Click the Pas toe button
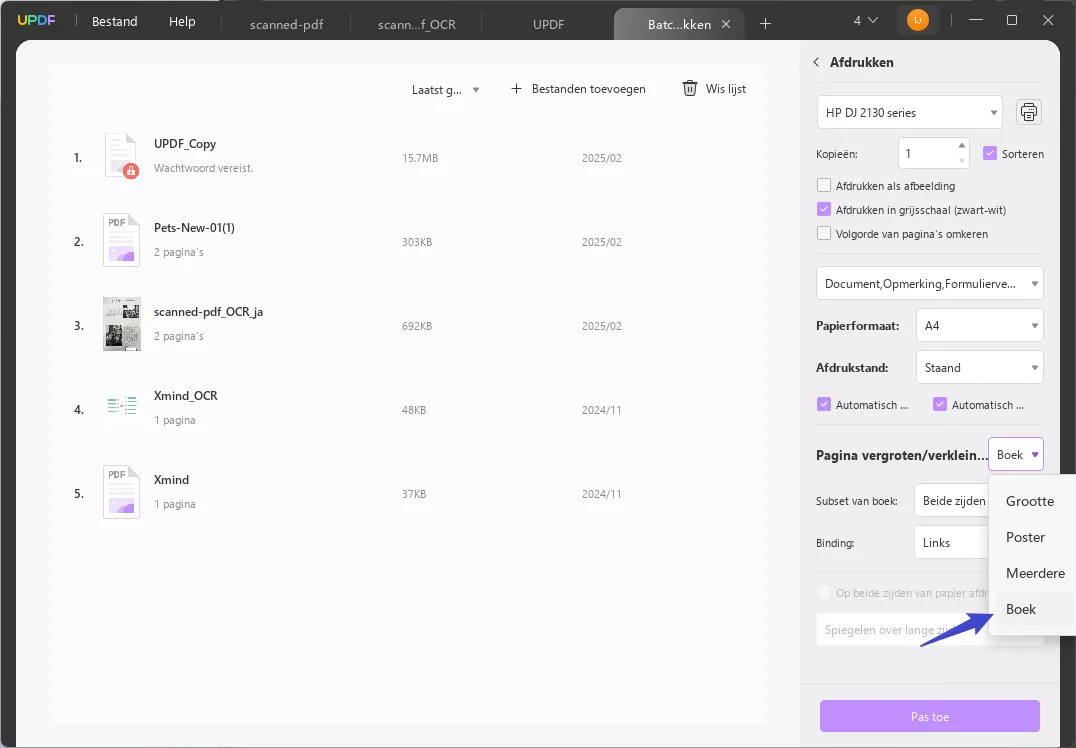The width and height of the screenshot is (1076, 748). click(929, 716)
